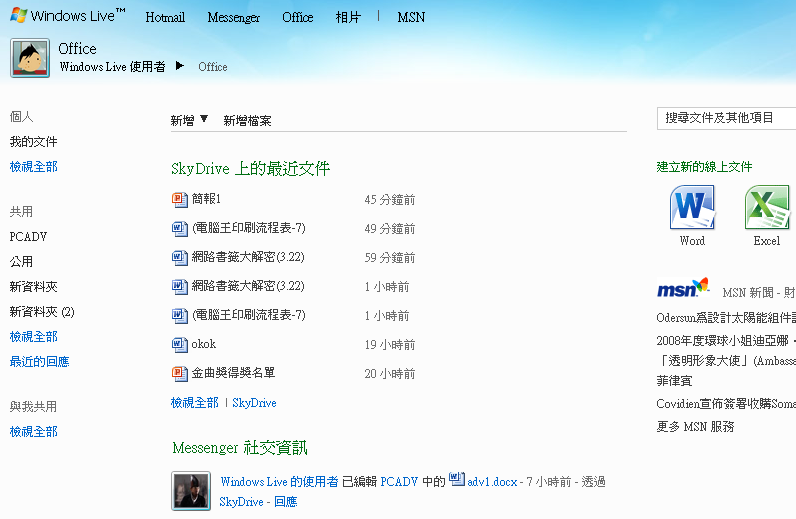796x519 pixels.
Task: Open 最近的回應 link in sidebar
Action: pos(39,362)
